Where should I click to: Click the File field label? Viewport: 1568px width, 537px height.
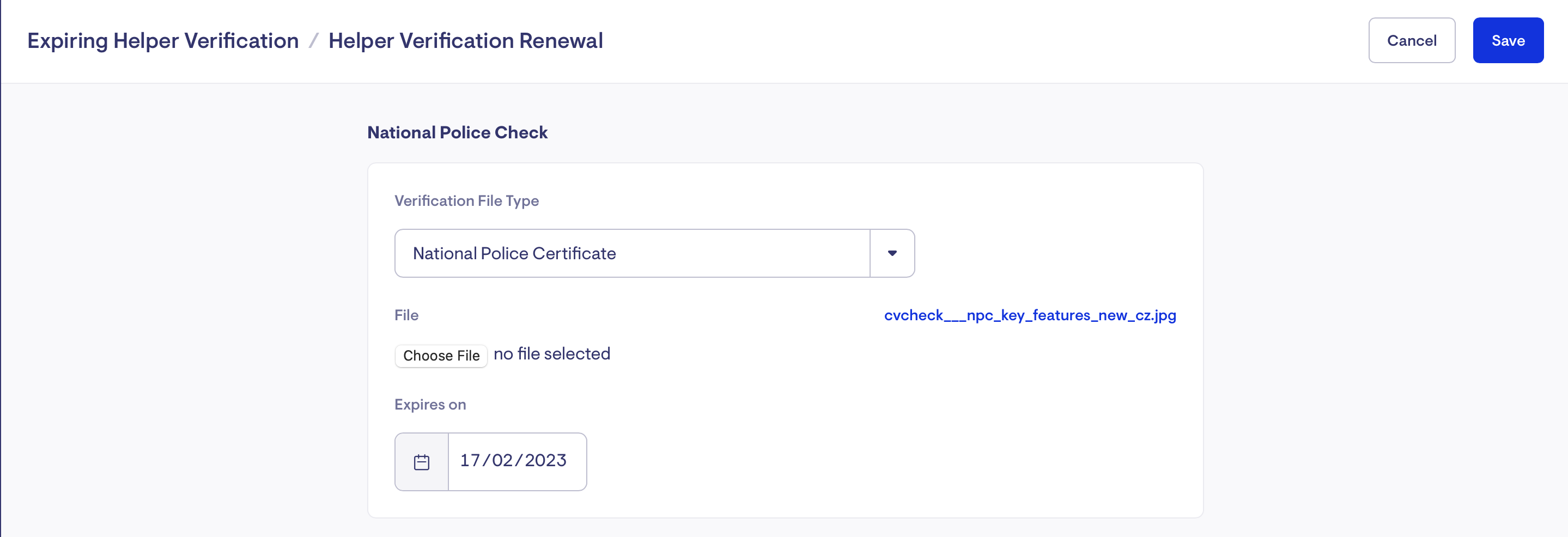coord(406,316)
